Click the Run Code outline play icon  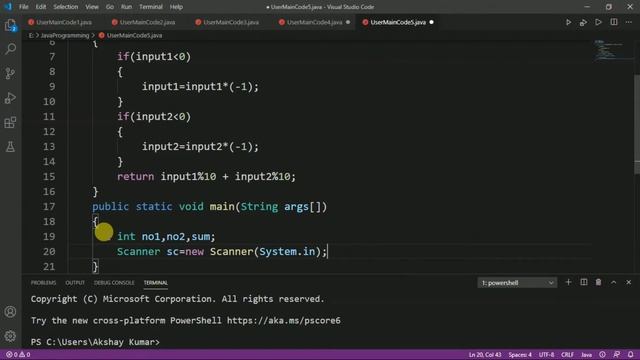click(x=598, y=22)
